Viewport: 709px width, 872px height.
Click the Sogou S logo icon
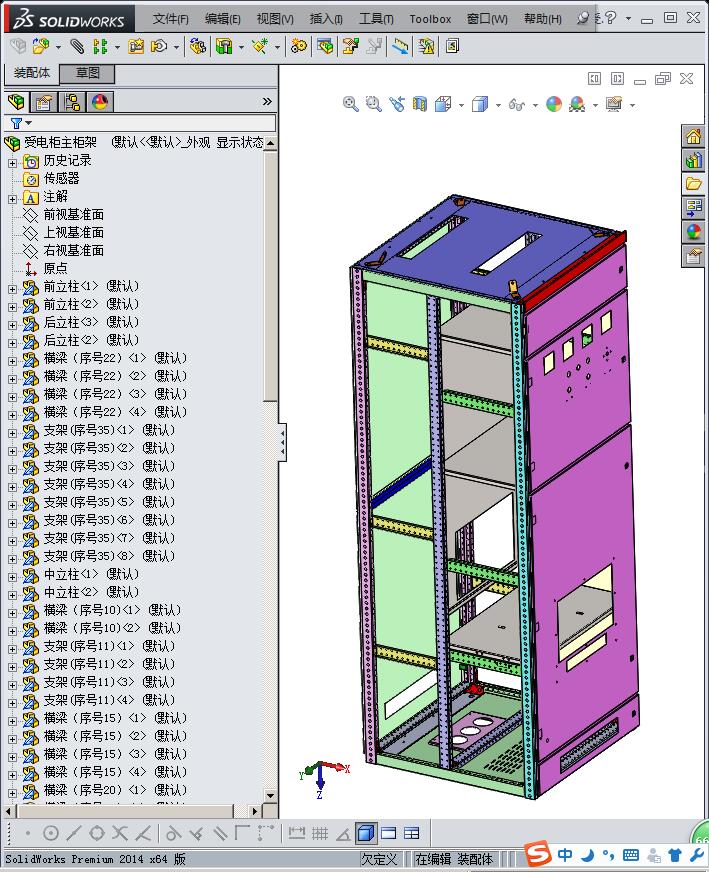(537, 853)
